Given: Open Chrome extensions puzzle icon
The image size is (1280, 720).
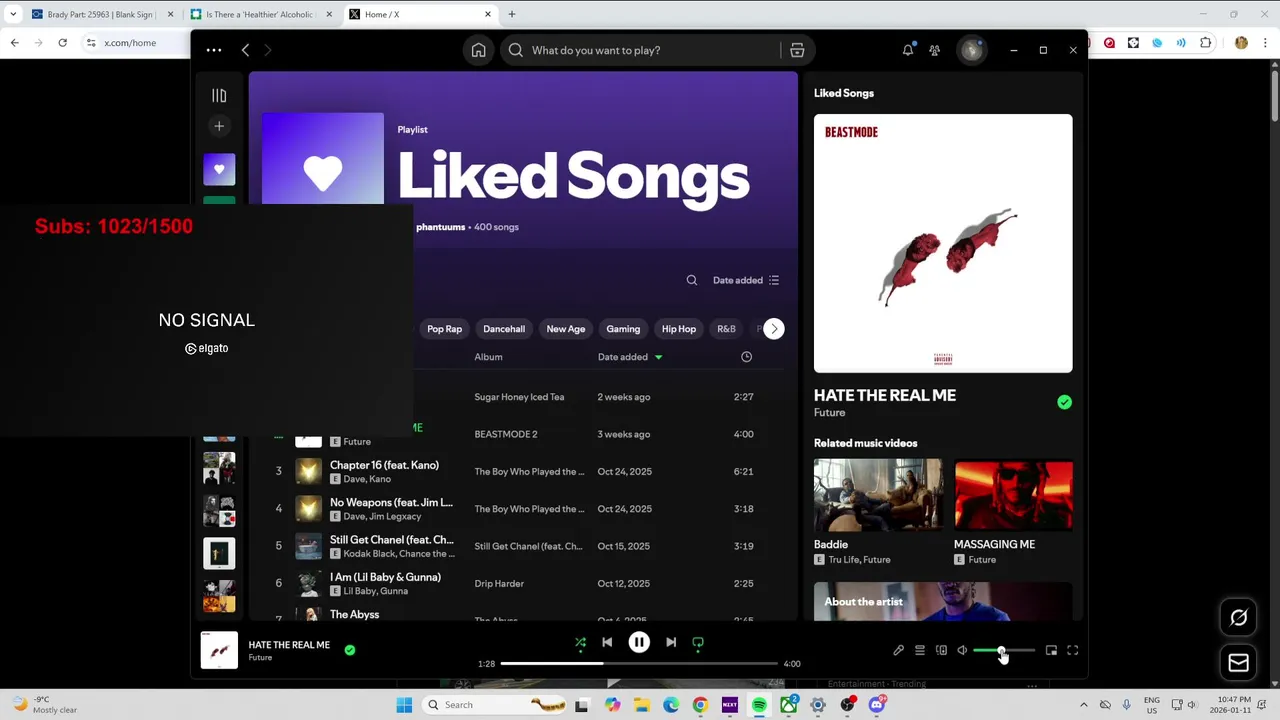Looking at the screenshot, I should point(1205,43).
